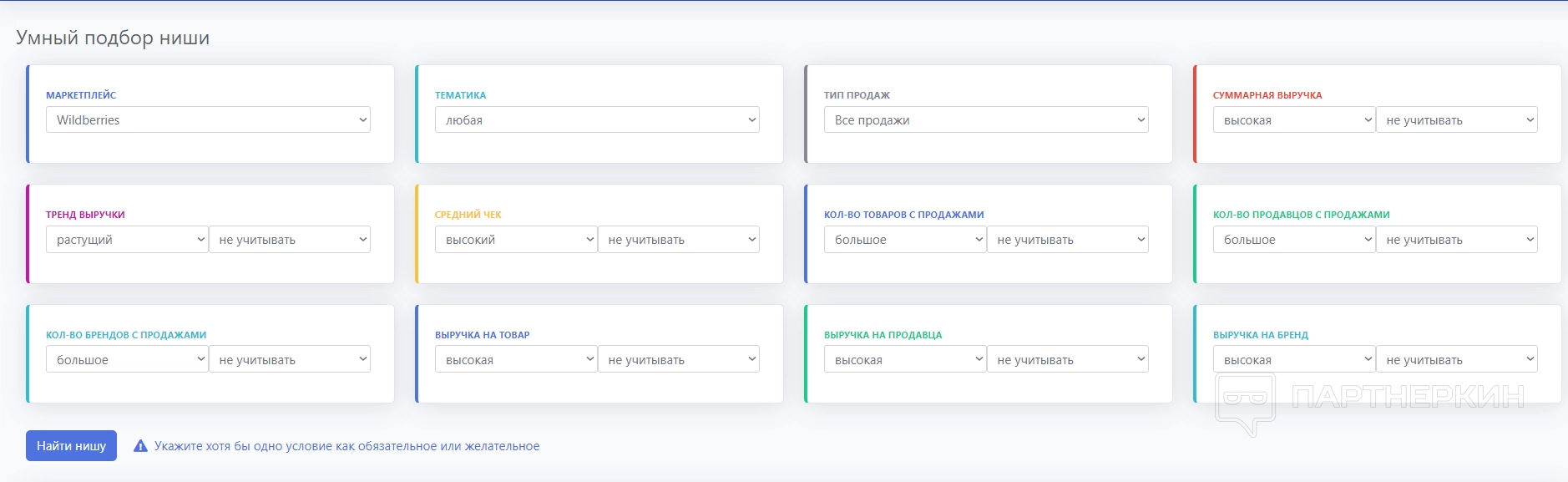Viewport: 1568px width, 482px height.
Task: Open Кол-во брендов с продажами большое dropdown
Action: pos(126,360)
